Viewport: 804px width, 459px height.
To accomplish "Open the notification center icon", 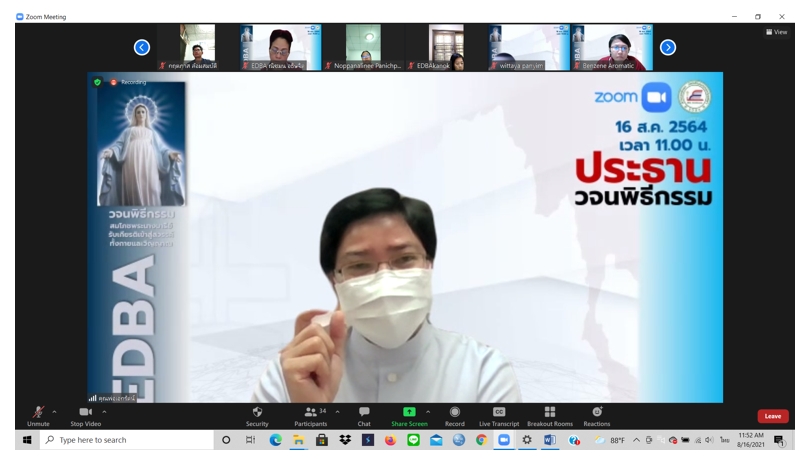I will pos(779,440).
